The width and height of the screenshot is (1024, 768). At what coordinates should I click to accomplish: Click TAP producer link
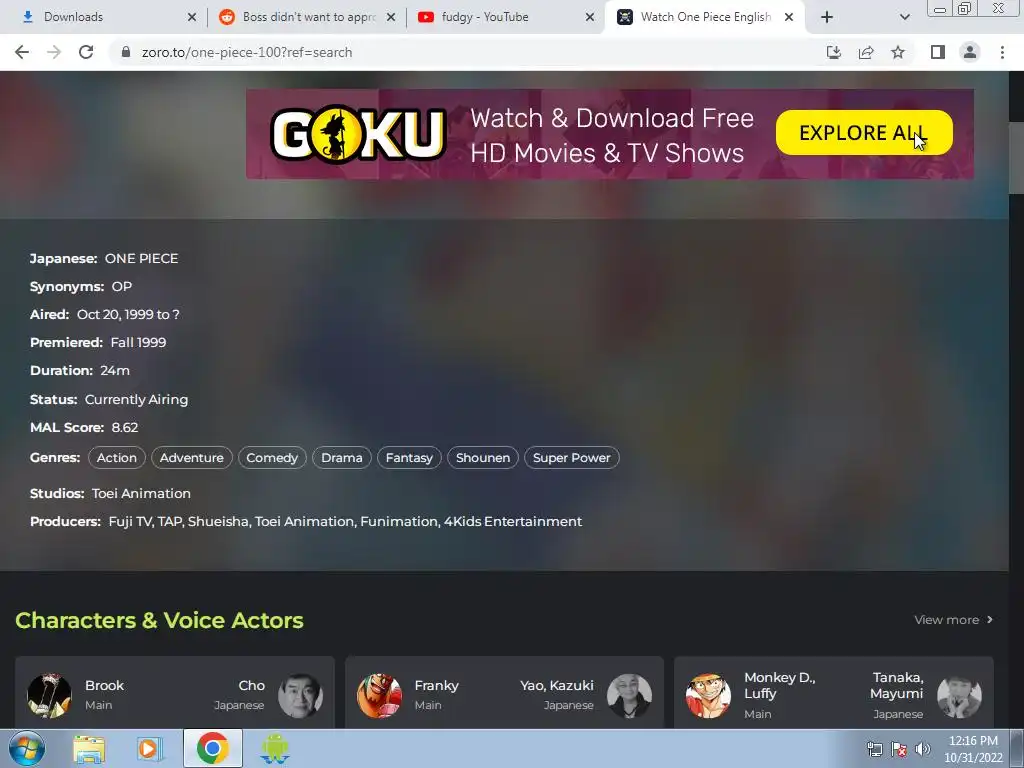point(169,522)
